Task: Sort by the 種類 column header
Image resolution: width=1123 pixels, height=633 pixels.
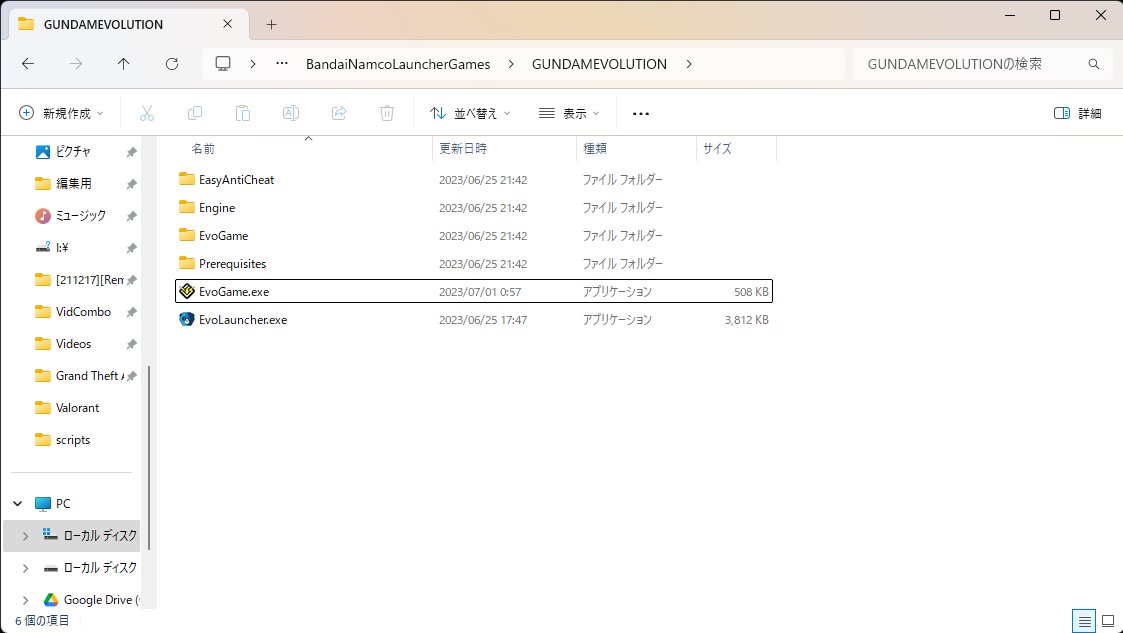Action: pyautogui.click(x=636, y=148)
